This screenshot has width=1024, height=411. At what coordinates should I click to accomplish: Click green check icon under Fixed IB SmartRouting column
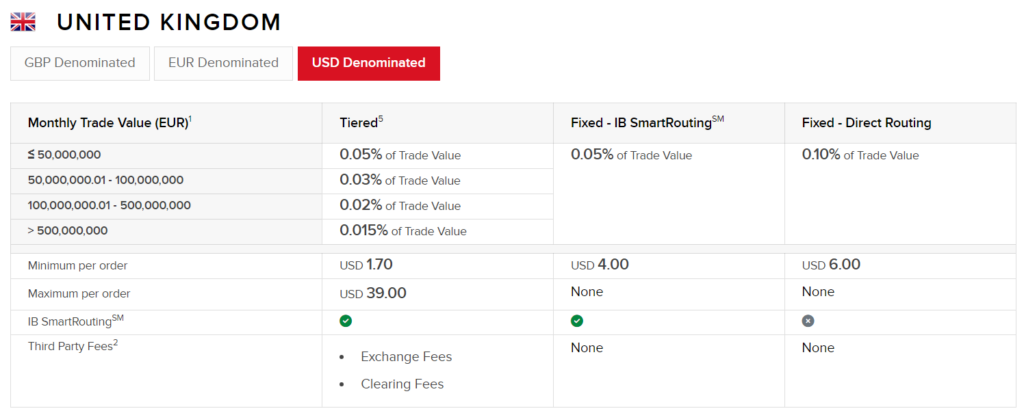point(577,321)
